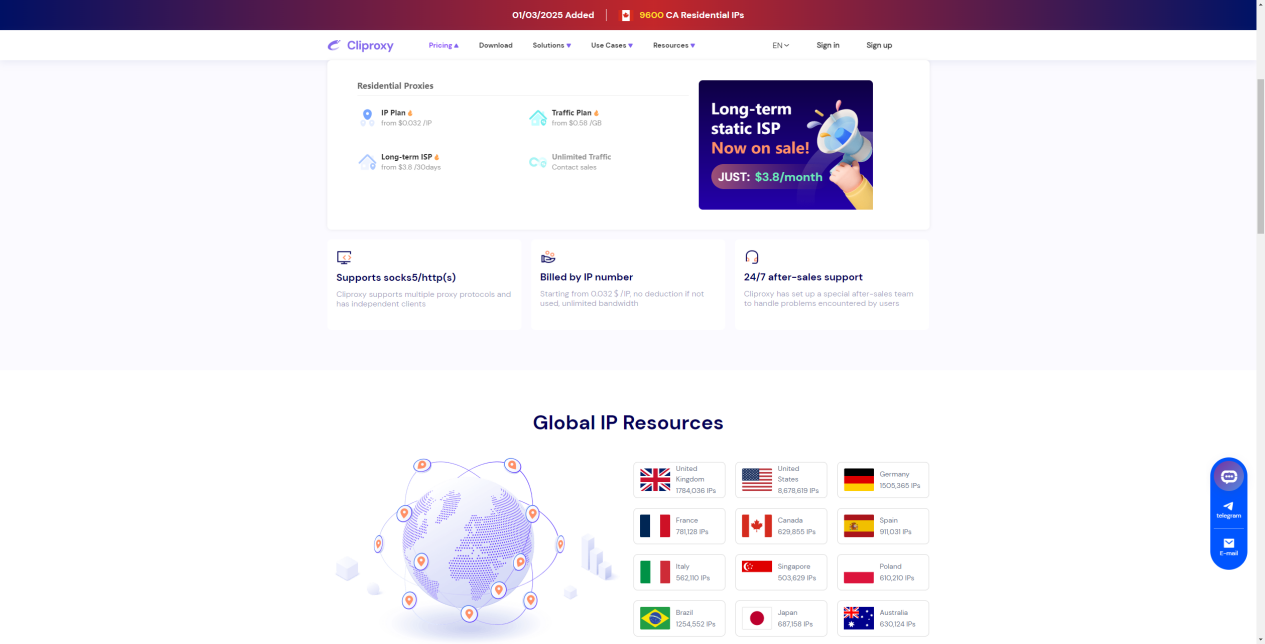The height and width of the screenshot is (644, 1265).
Task: Click the Long-term ISP house icon
Action: [367, 162]
